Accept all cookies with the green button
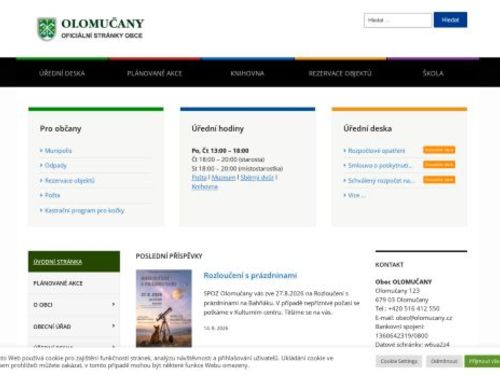 pyautogui.click(x=482, y=361)
